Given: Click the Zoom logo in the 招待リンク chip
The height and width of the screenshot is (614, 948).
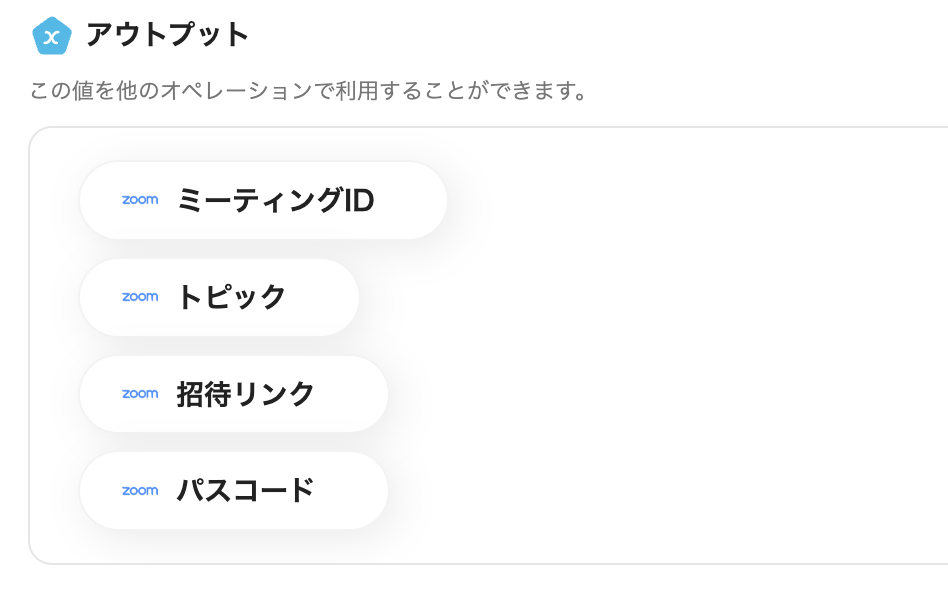Looking at the screenshot, I should pos(140,394).
